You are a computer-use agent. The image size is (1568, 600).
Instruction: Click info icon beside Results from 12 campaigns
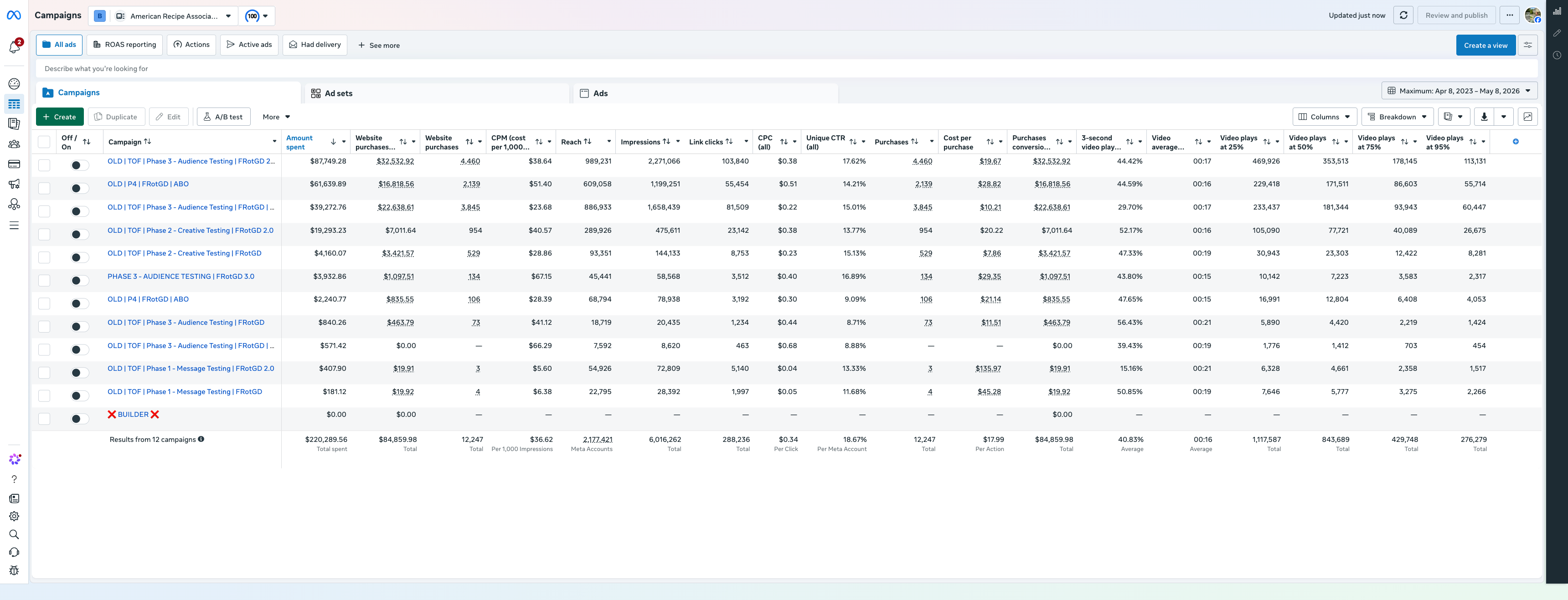[x=201, y=439]
